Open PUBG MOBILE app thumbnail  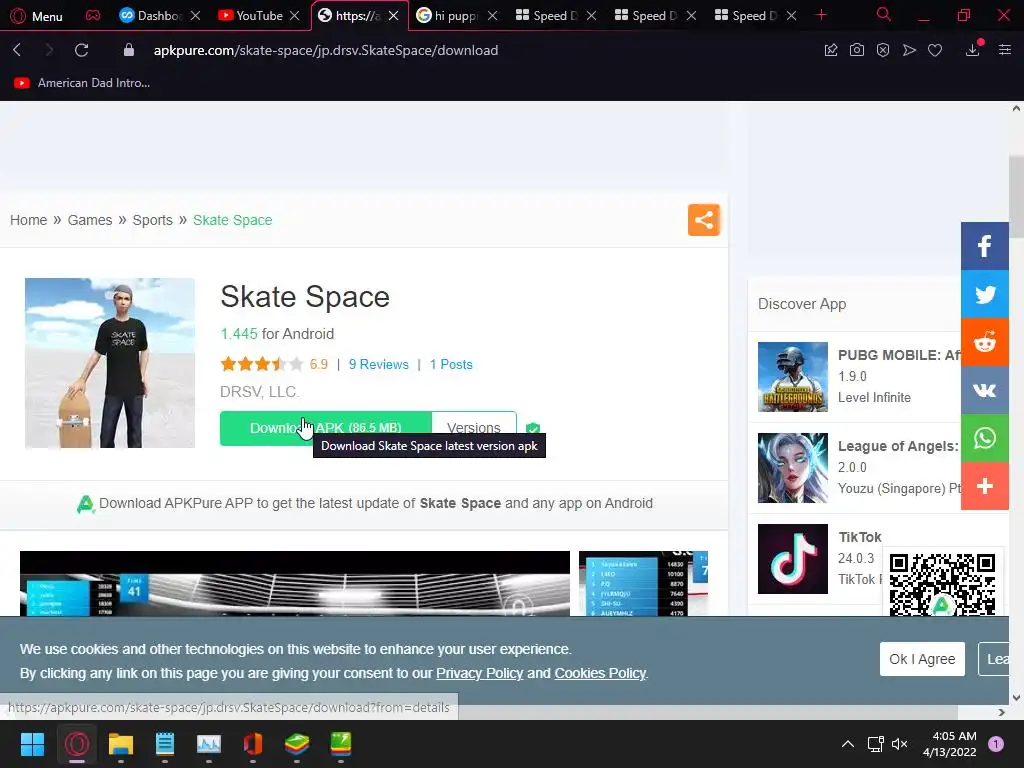(x=793, y=377)
